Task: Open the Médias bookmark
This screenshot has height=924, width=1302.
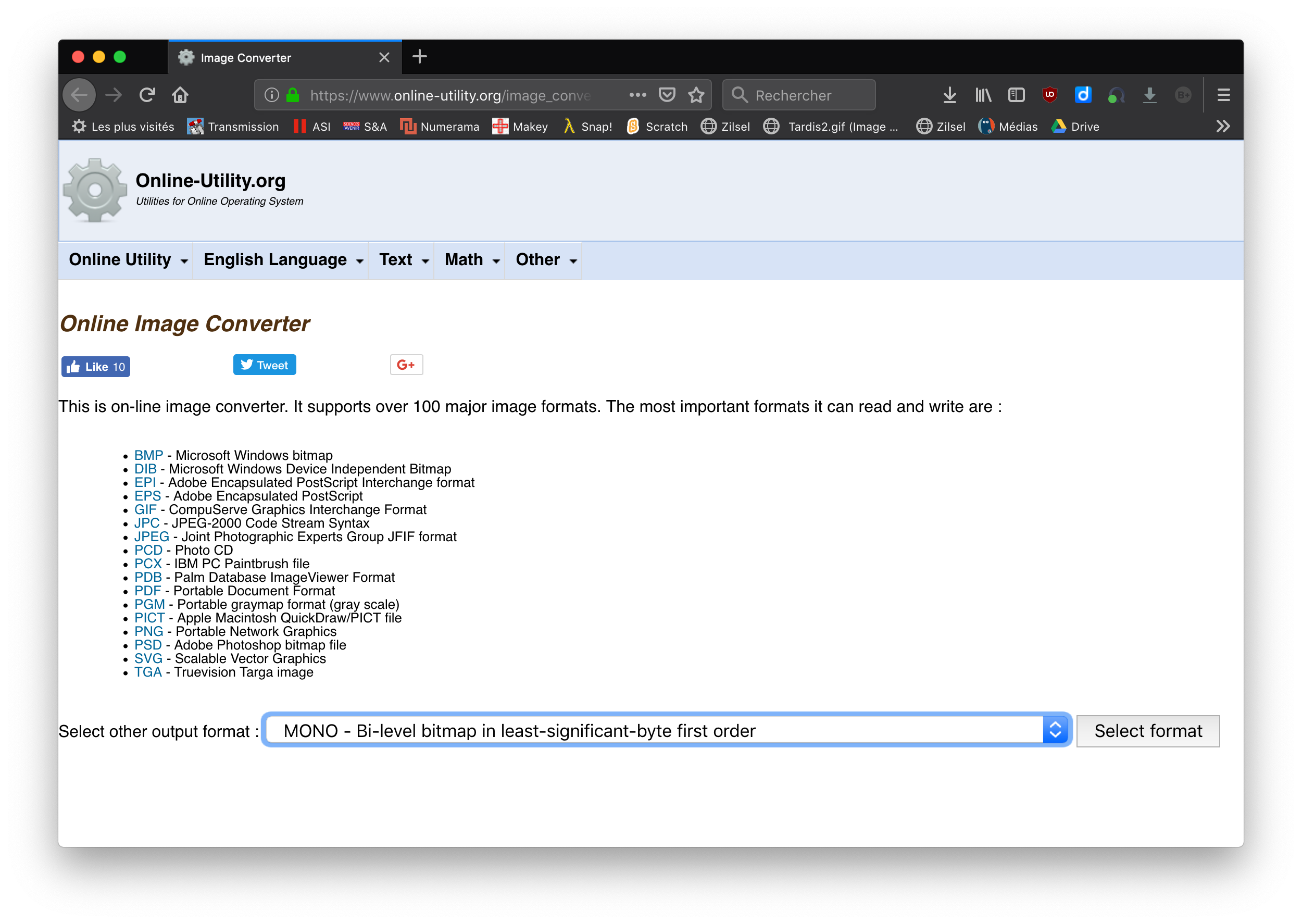Action: tap(1008, 127)
